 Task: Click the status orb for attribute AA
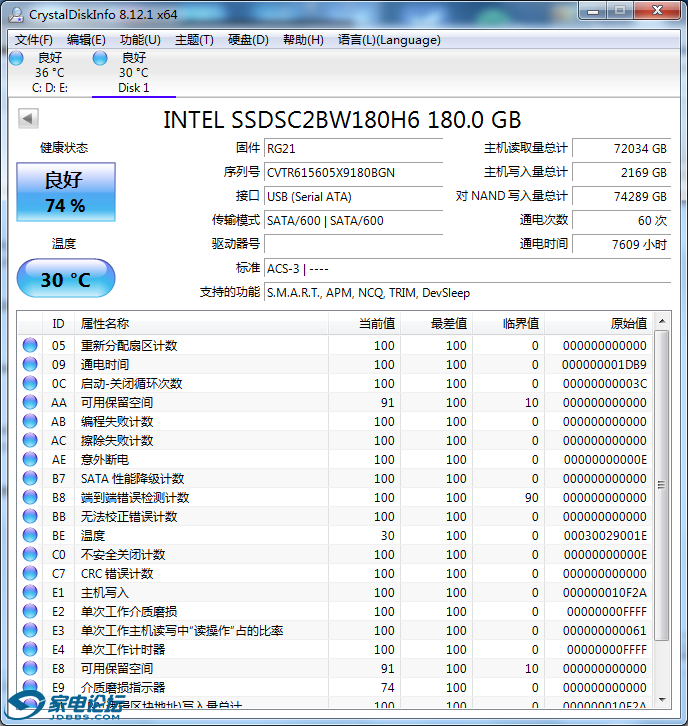point(30,402)
